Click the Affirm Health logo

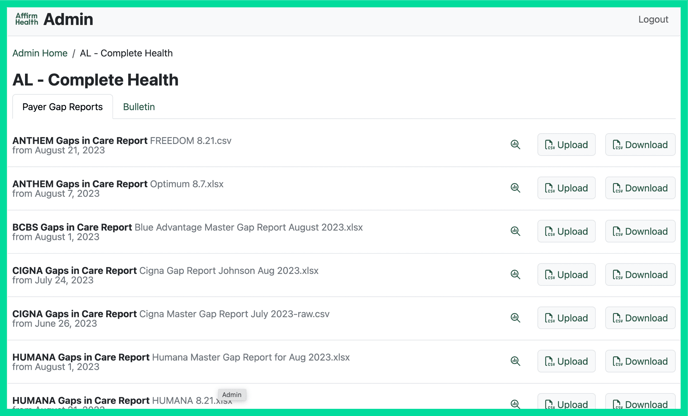[x=27, y=19]
